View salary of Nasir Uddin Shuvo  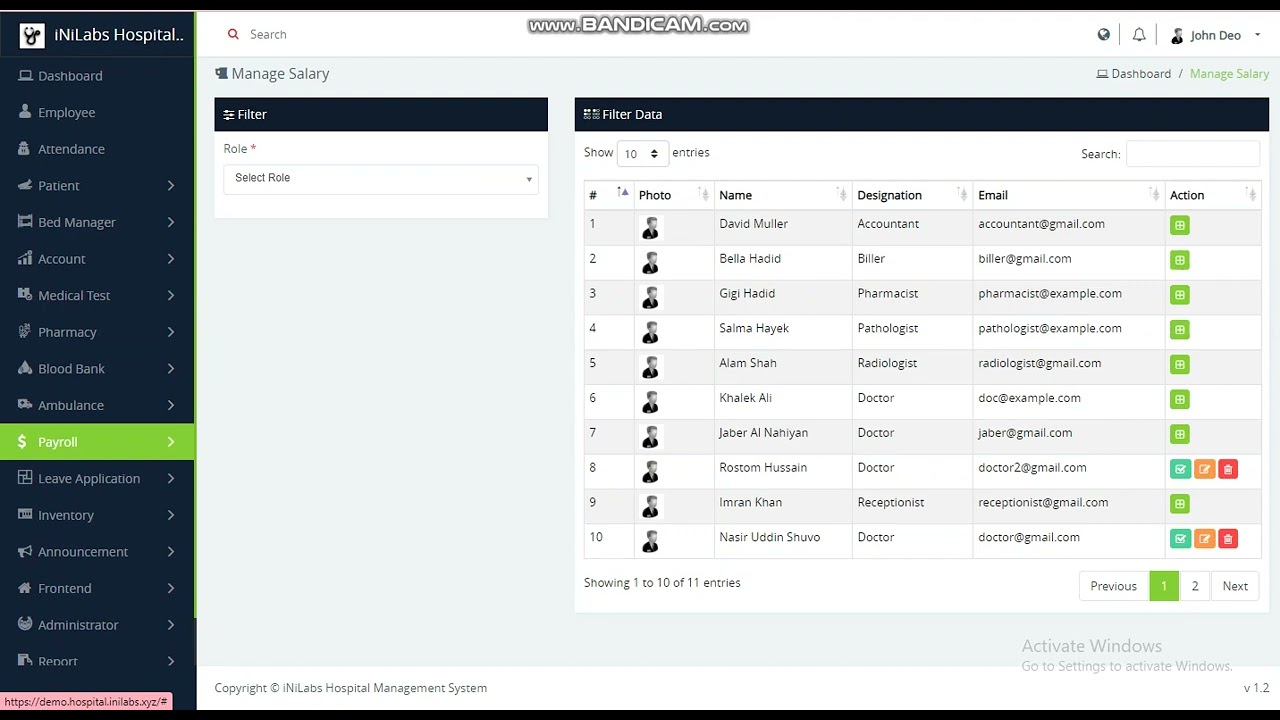pyautogui.click(x=1180, y=539)
